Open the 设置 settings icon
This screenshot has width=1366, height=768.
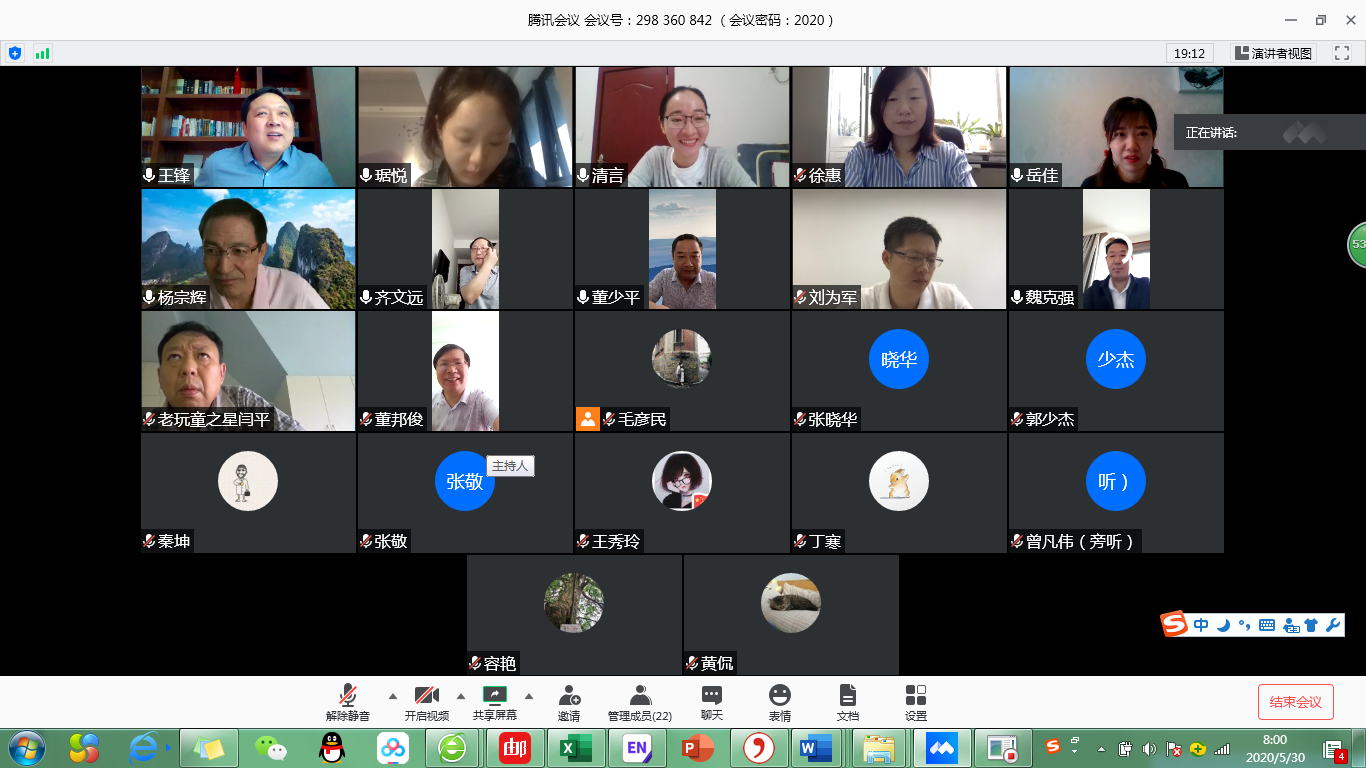point(915,701)
